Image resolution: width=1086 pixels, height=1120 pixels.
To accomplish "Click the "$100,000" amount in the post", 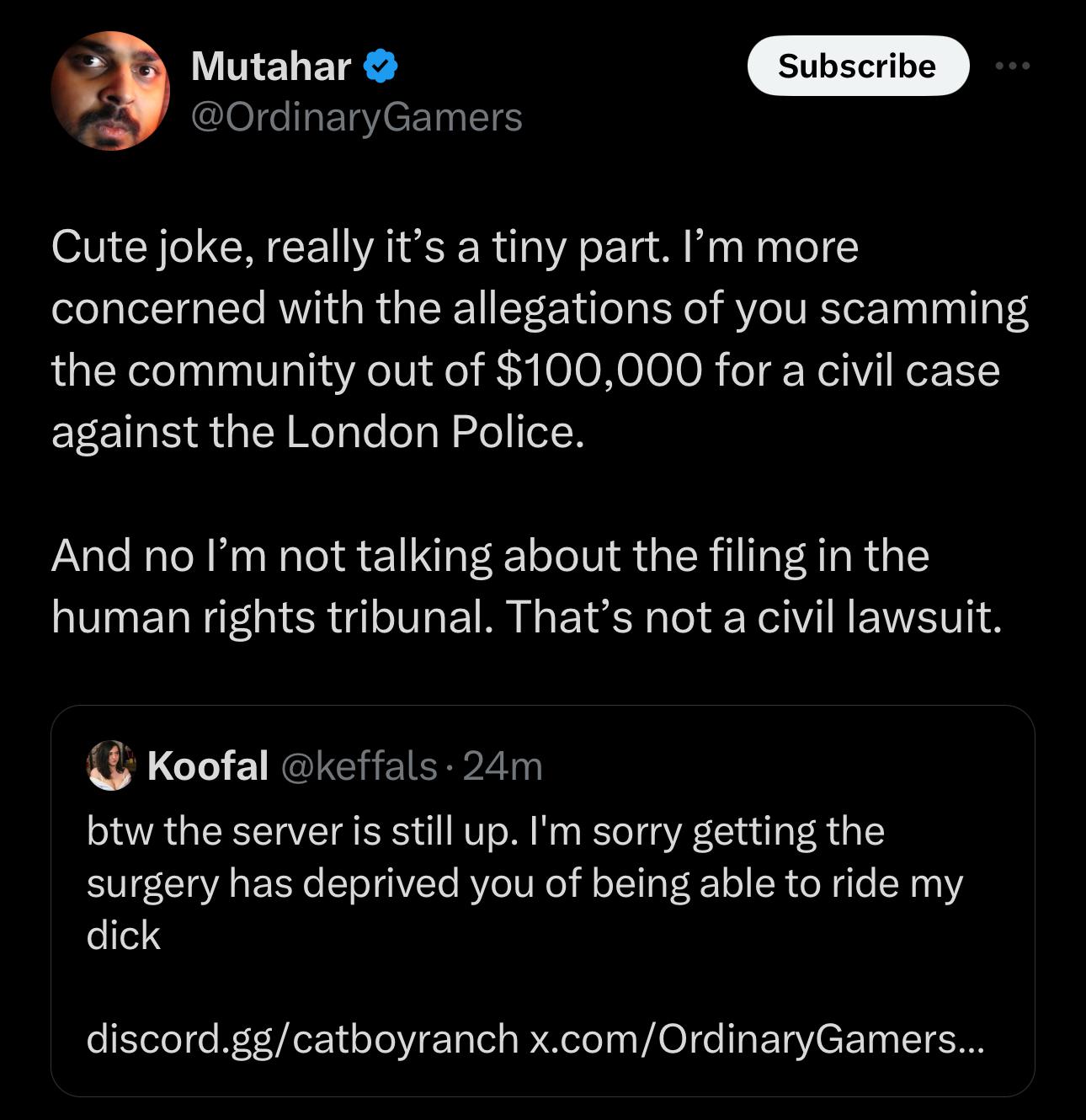I will click(x=599, y=371).
